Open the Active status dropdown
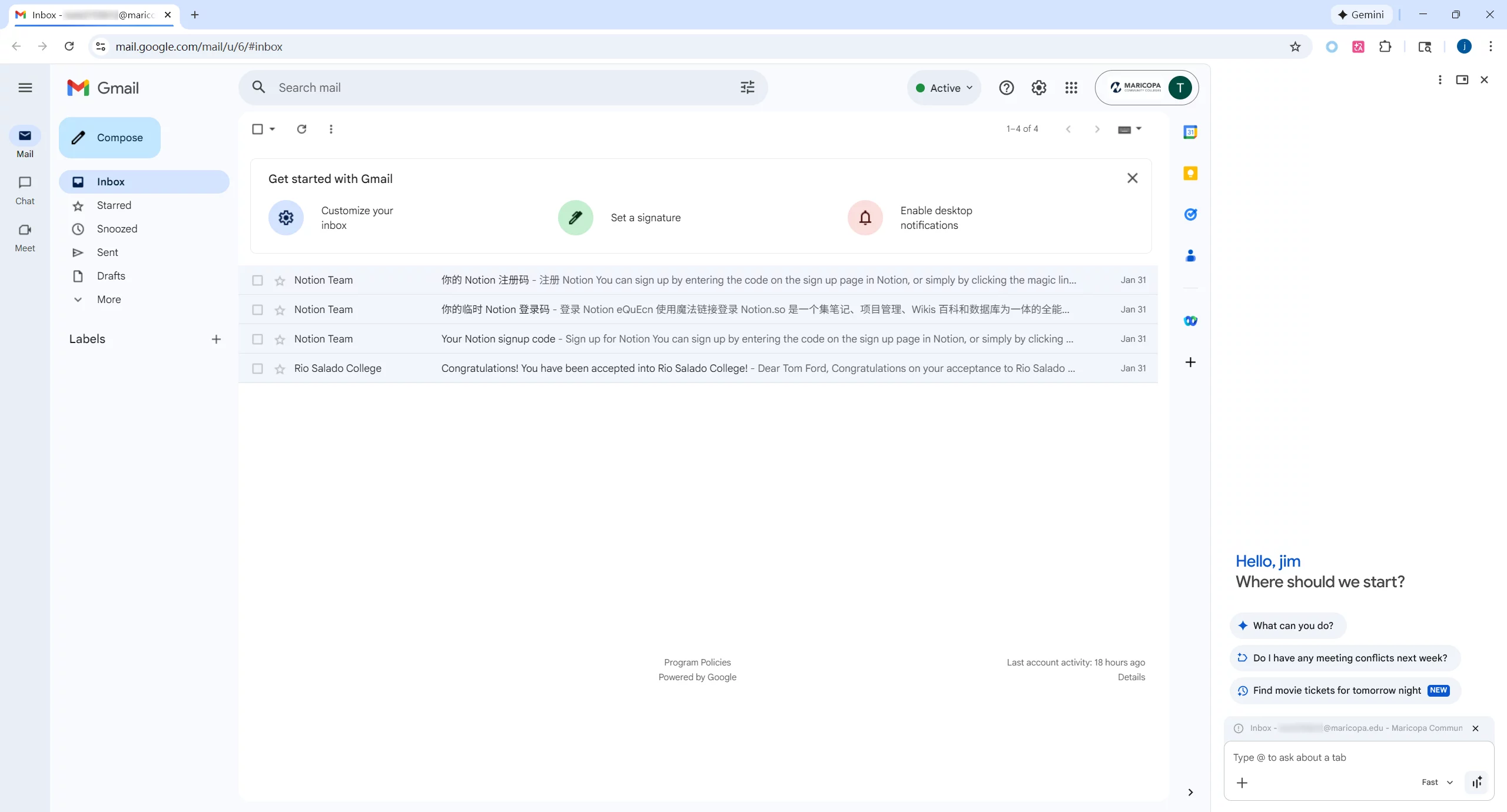1507x812 pixels. point(944,87)
